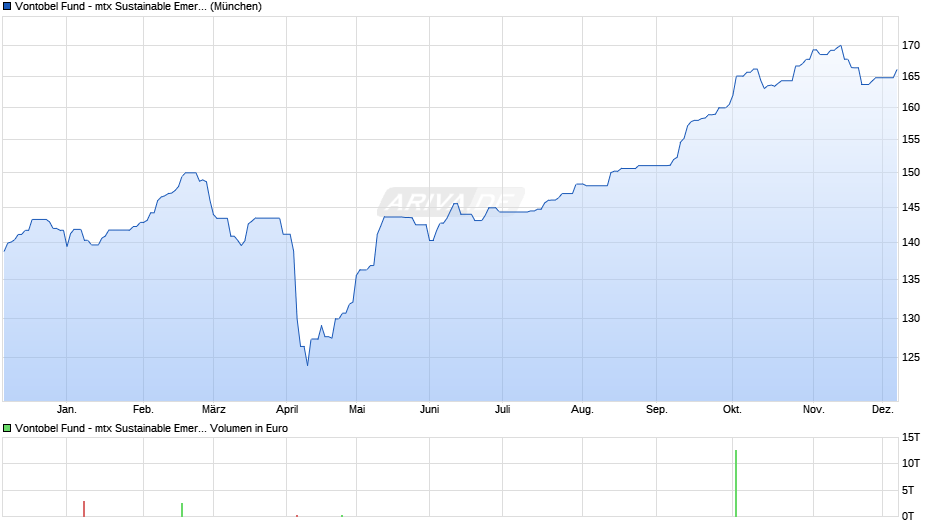The width and height of the screenshot is (940, 526).
Task: Click the 10T volume axis label
Action: [911, 463]
